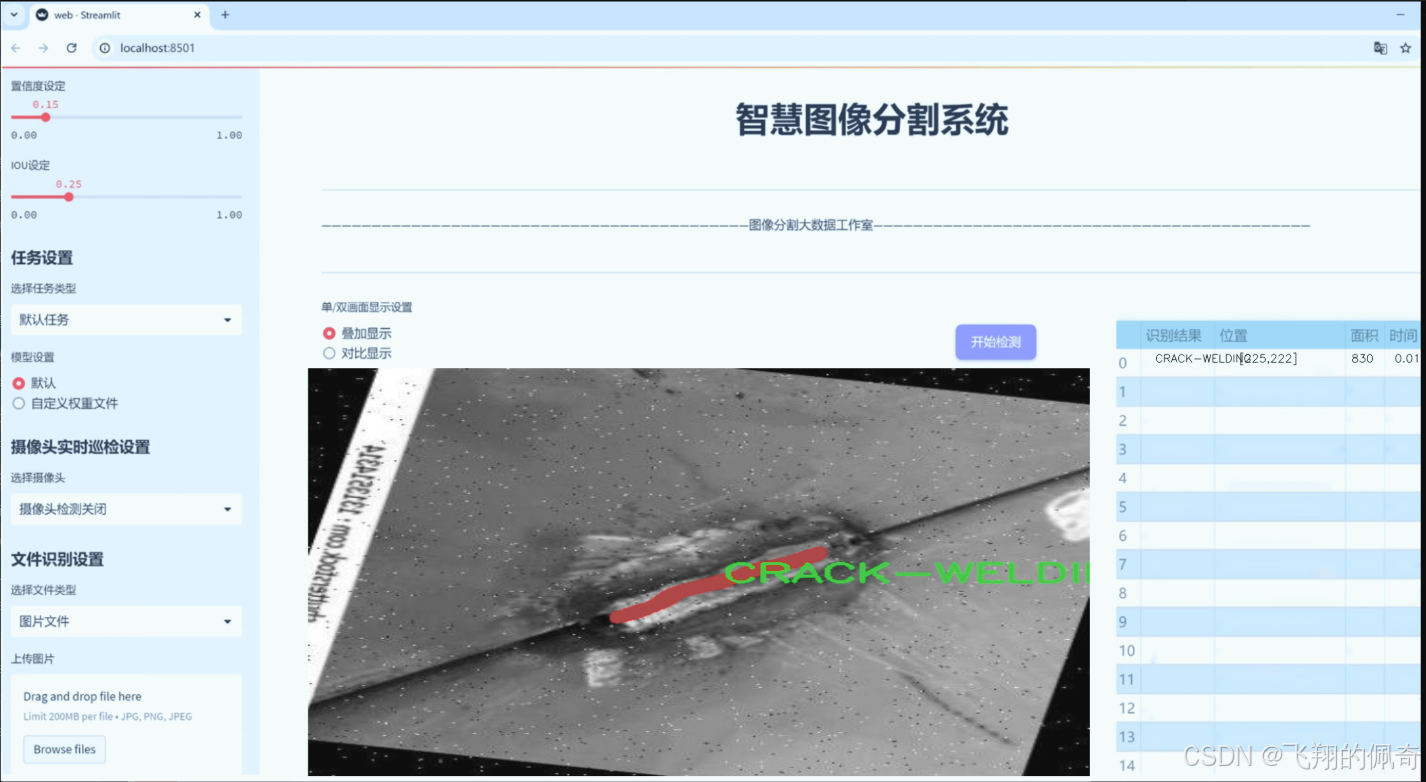Click the 位置 column header
This screenshot has width=1426, height=782.
[1278, 336]
